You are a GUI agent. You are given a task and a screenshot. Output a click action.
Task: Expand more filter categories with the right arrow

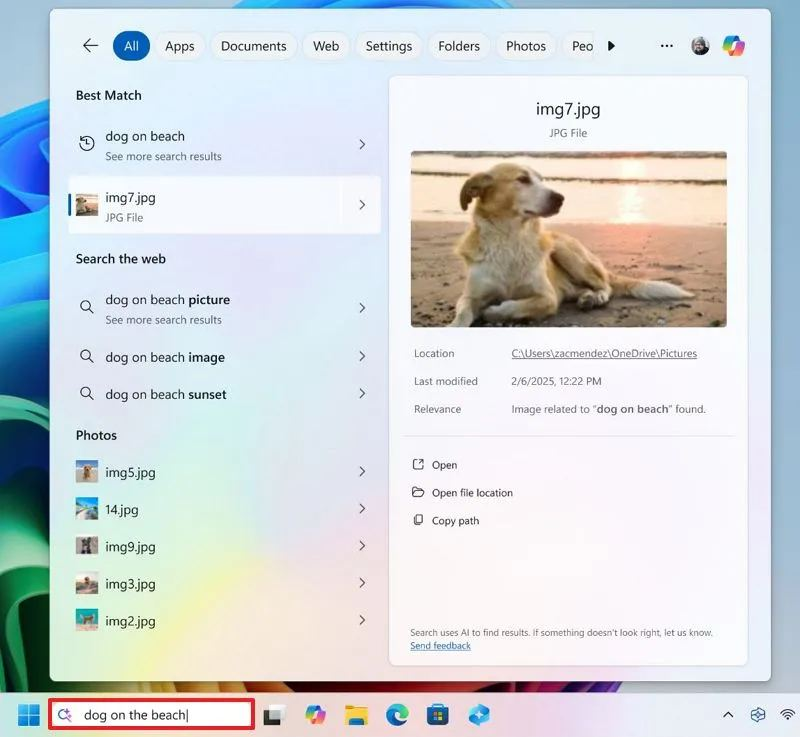click(x=611, y=46)
